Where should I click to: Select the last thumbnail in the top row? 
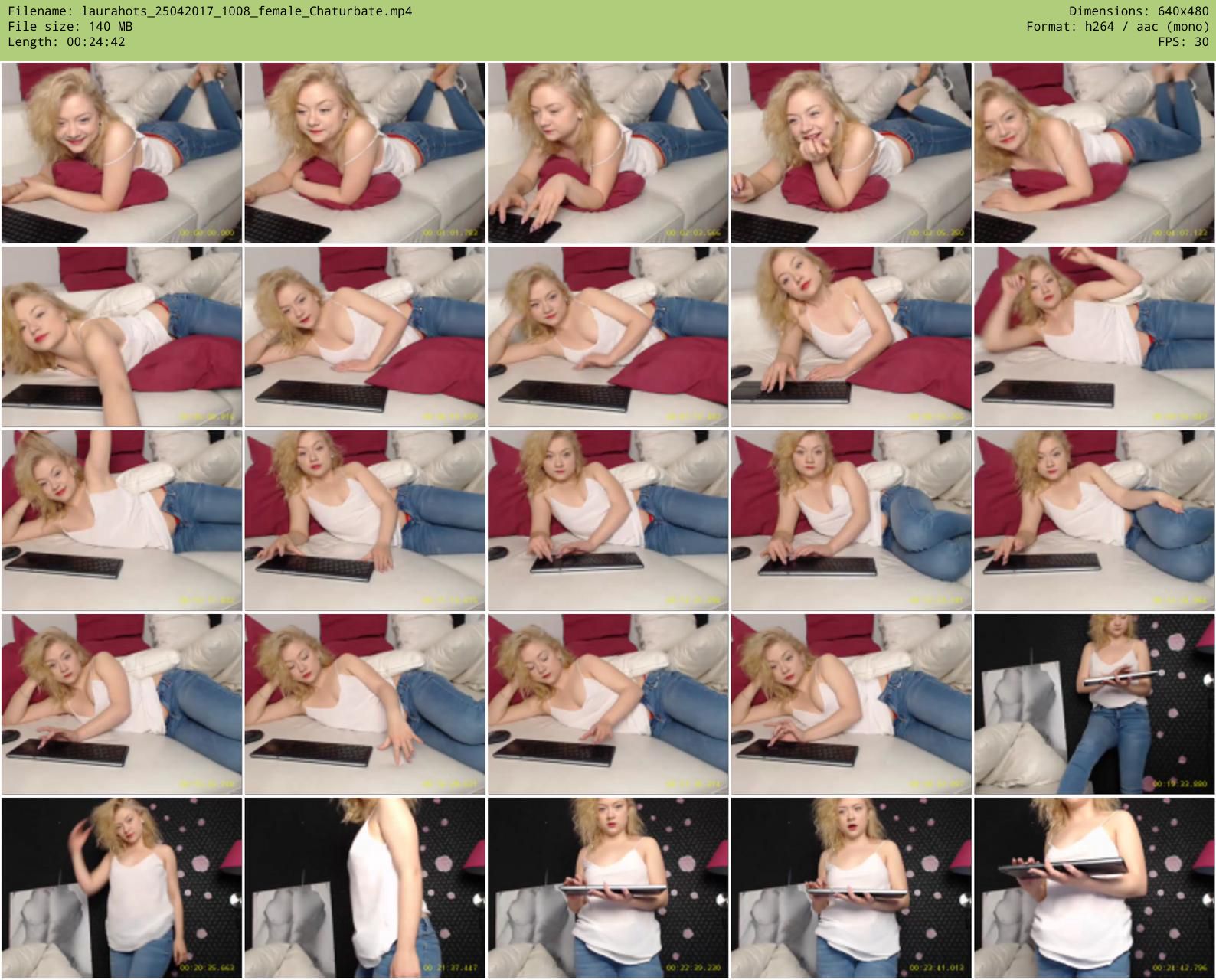[1093, 153]
